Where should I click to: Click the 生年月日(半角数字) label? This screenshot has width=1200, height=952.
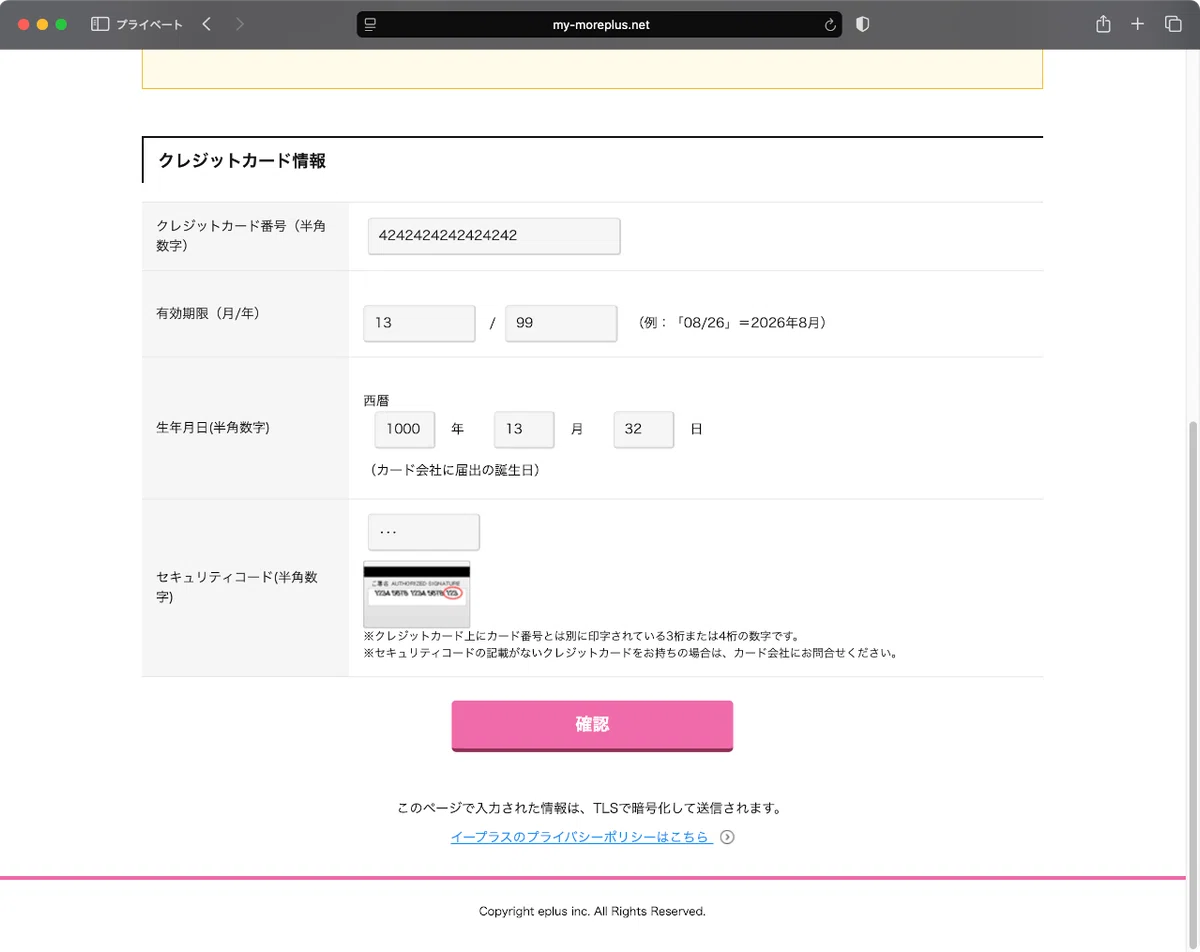coord(213,428)
